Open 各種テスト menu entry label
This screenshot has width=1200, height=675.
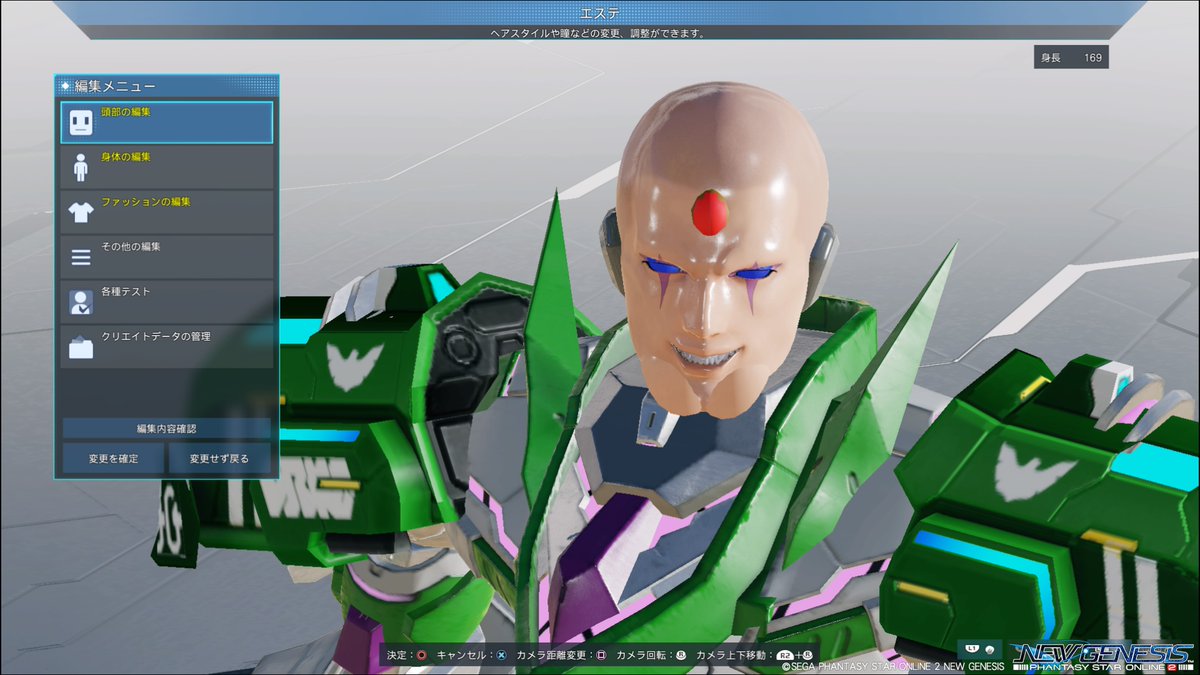point(126,292)
